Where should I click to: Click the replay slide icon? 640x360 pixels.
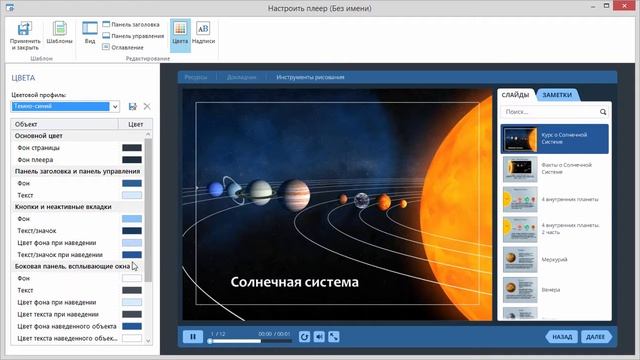click(x=304, y=337)
